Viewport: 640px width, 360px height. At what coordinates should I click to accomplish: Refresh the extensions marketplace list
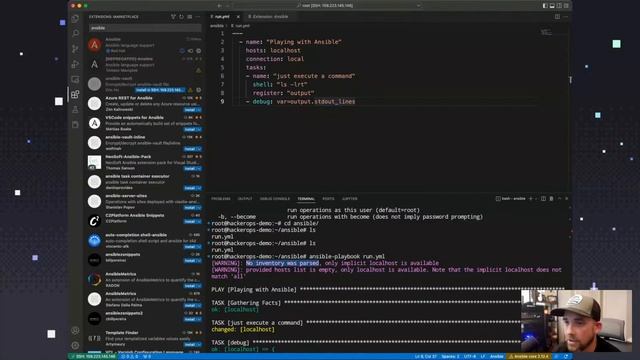[182, 17]
